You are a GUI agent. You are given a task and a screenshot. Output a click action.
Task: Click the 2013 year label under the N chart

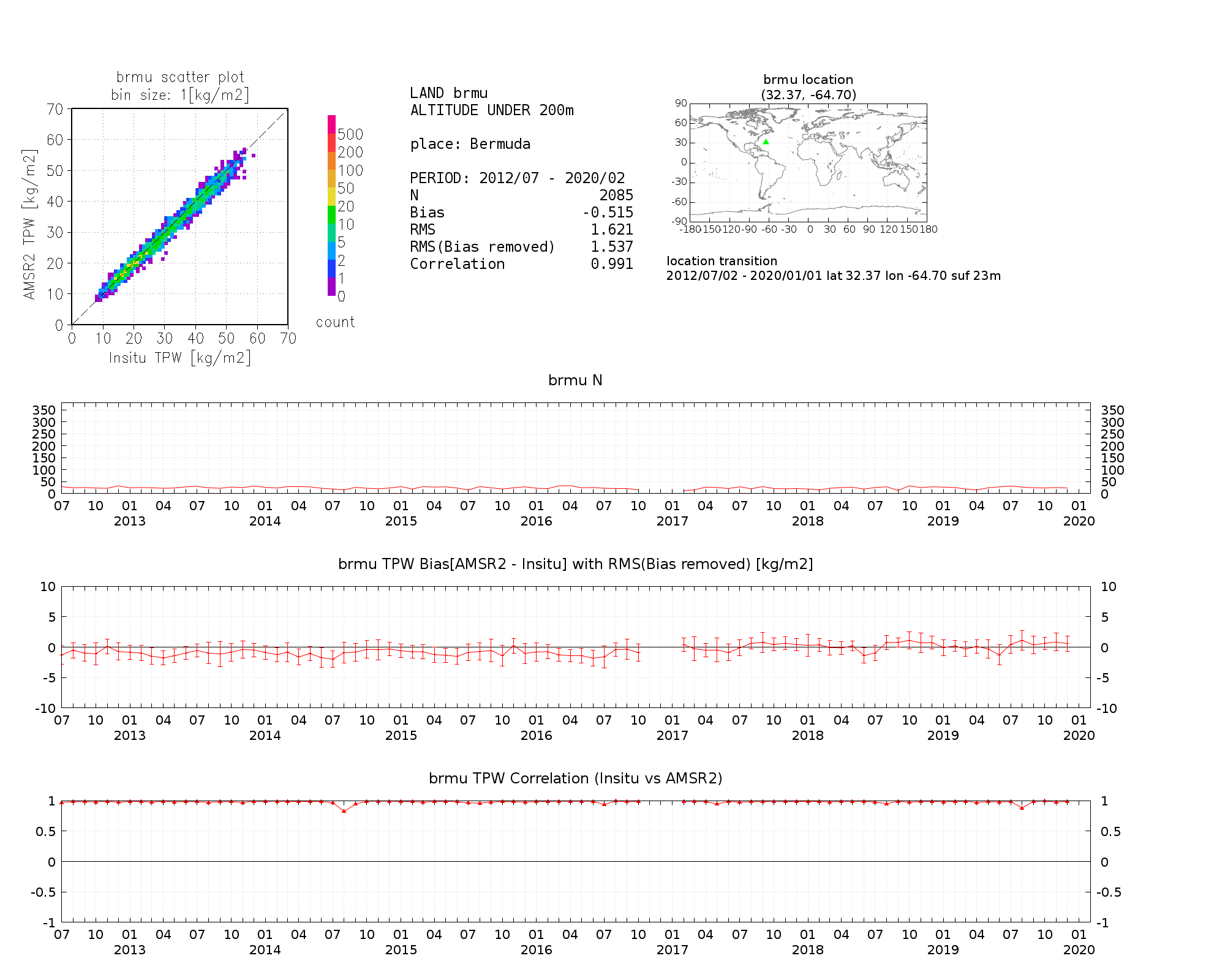[130, 521]
